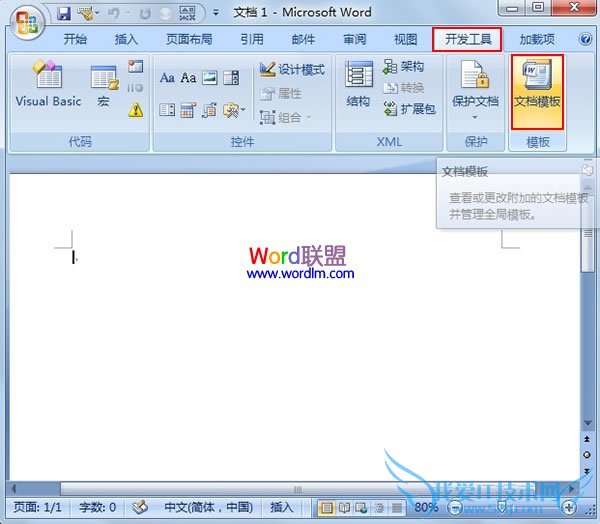Open the 加载项 tab
The width and height of the screenshot is (600, 524).
click(x=537, y=39)
